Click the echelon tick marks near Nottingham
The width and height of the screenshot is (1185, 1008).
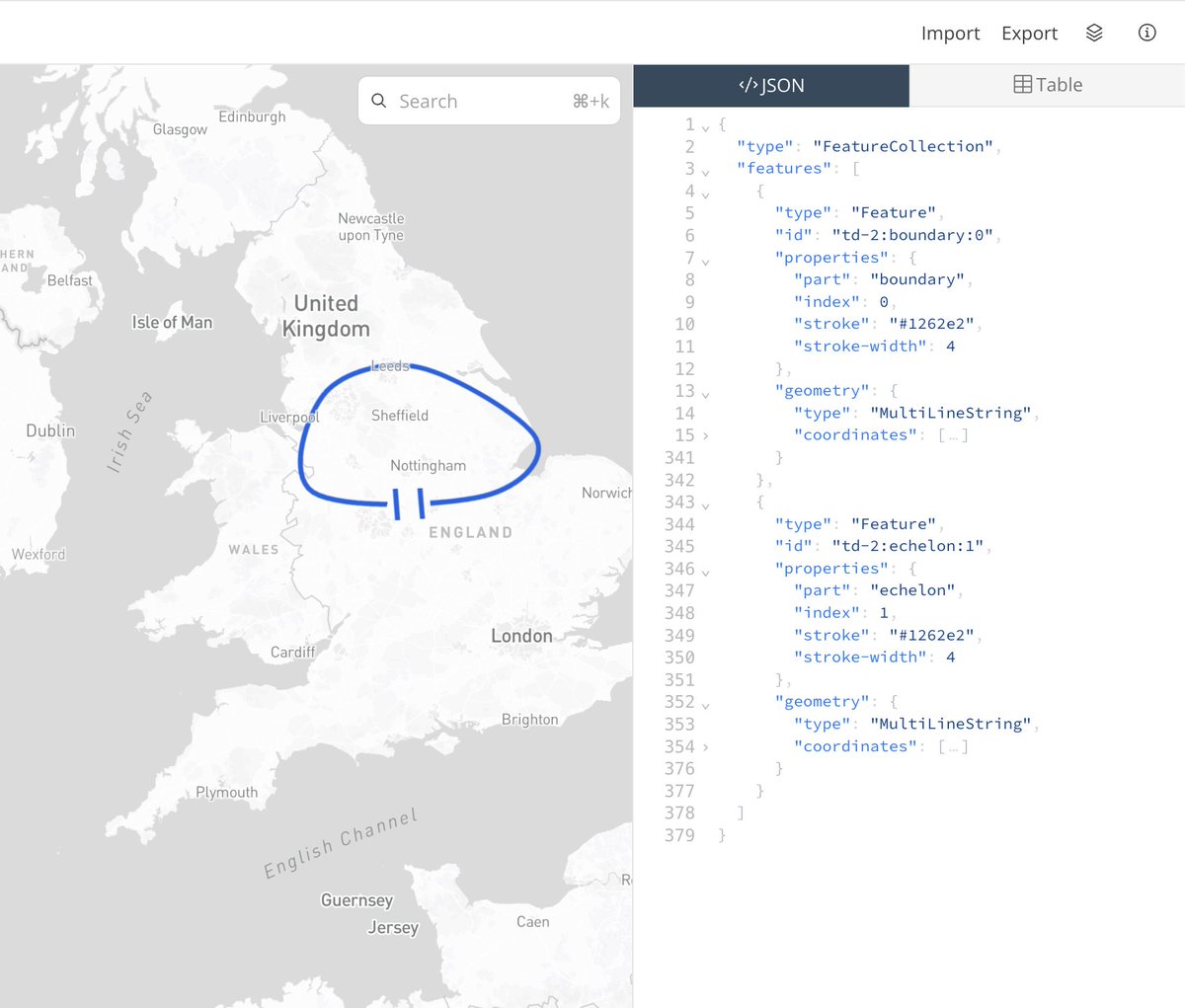pyautogui.click(x=409, y=503)
